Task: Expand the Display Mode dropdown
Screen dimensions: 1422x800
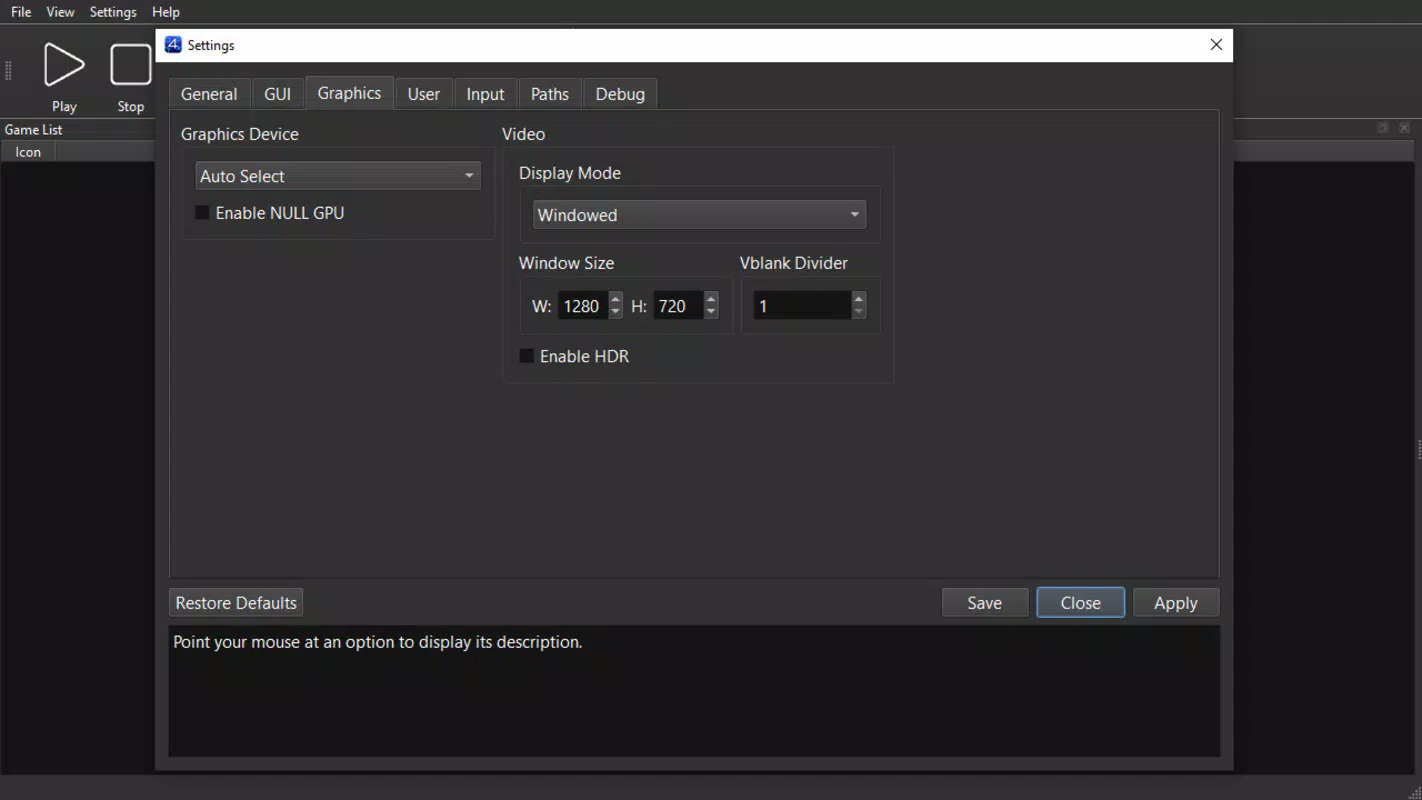Action: point(699,215)
